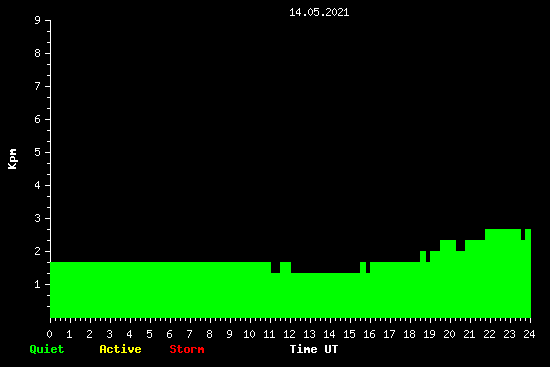Image resolution: width=550 pixels, height=367 pixels.
Task: Click the 1 value on Kp axis
Action: click(38, 284)
